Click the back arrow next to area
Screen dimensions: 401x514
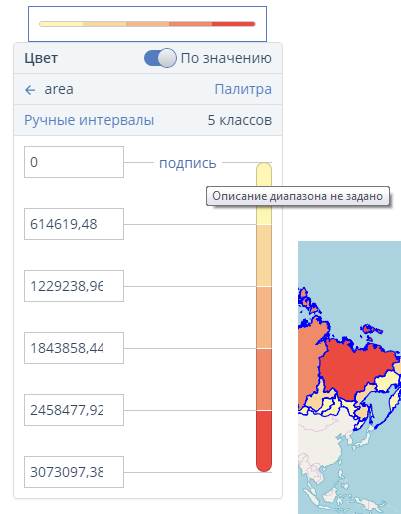tap(30, 90)
